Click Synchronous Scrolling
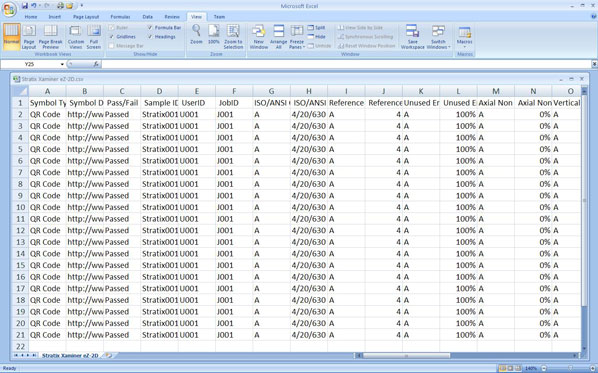 [x=365, y=37]
